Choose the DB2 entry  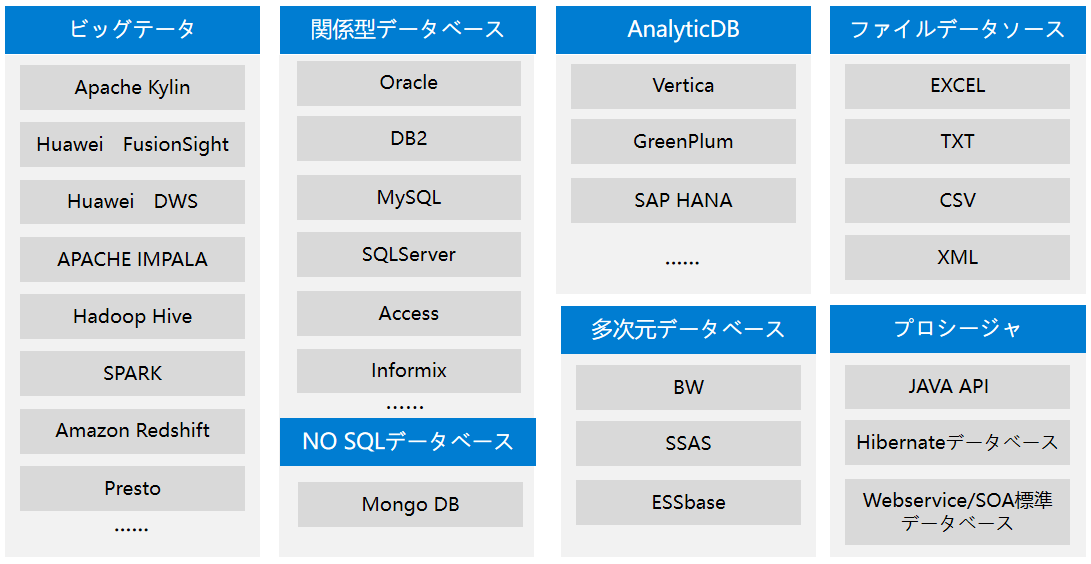pyautogui.click(x=408, y=138)
